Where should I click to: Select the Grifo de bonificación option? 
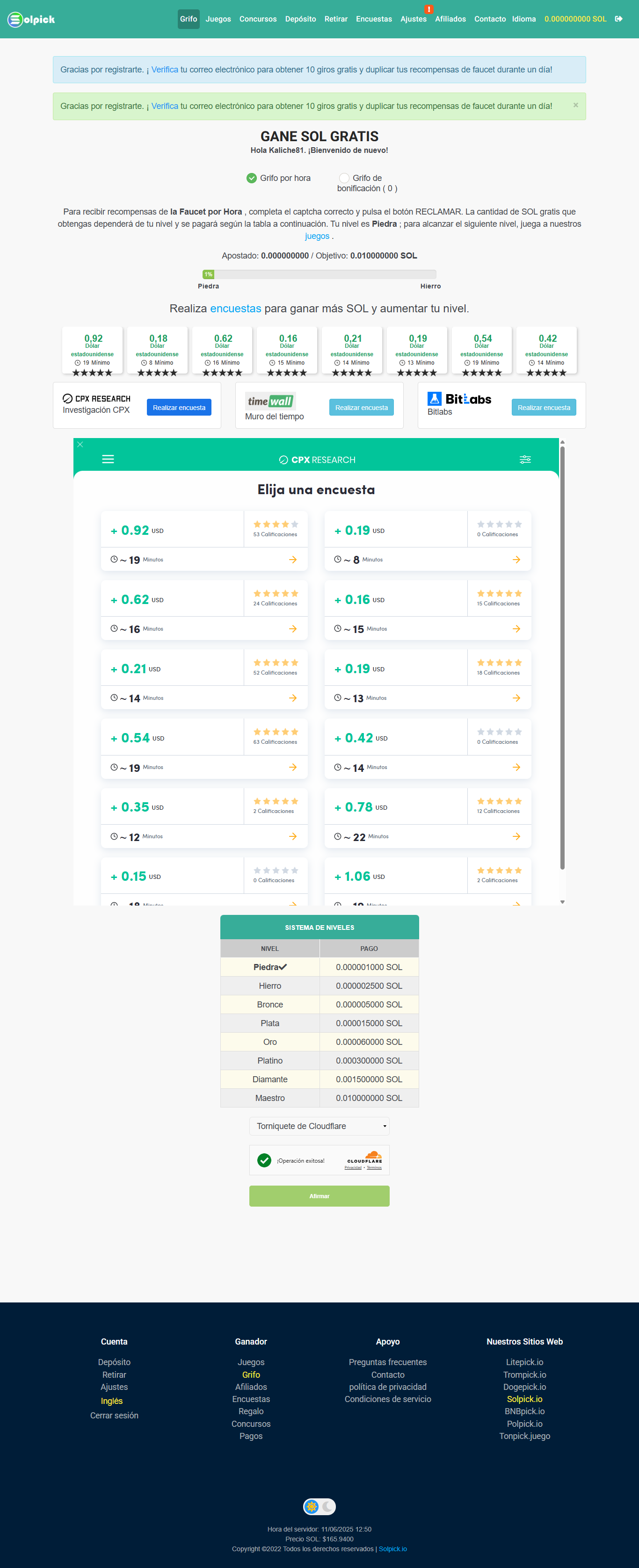tap(344, 178)
